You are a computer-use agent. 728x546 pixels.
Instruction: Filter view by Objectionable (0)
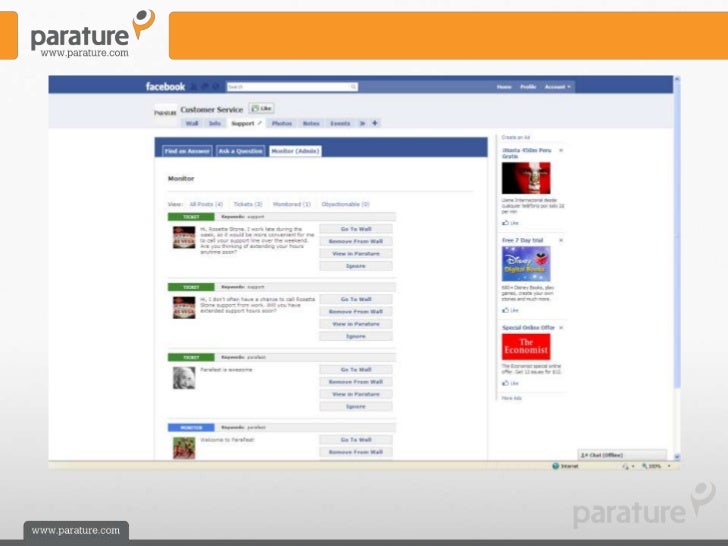(345, 204)
